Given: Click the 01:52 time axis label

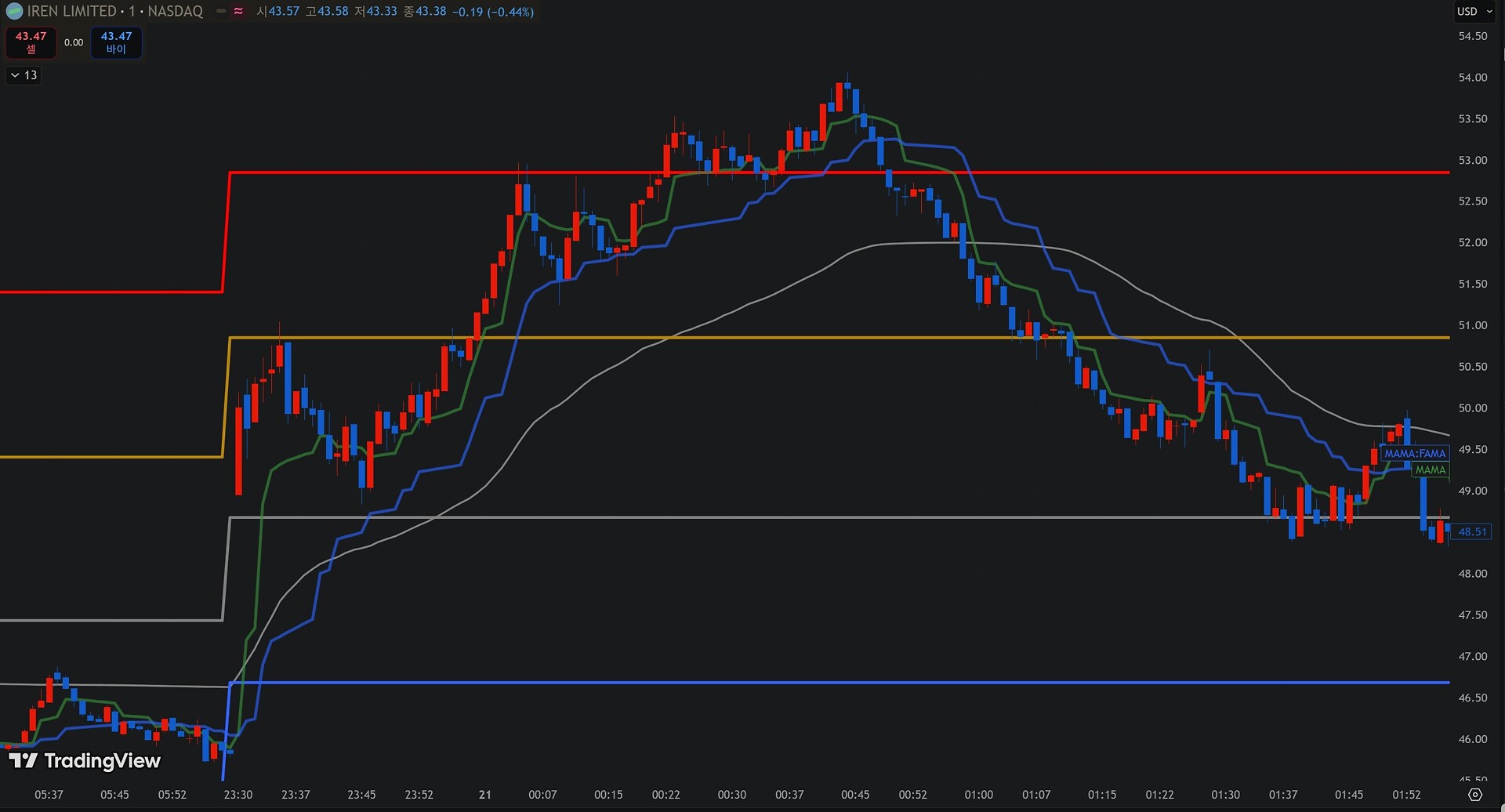Looking at the screenshot, I should (x=1406, y=795).
